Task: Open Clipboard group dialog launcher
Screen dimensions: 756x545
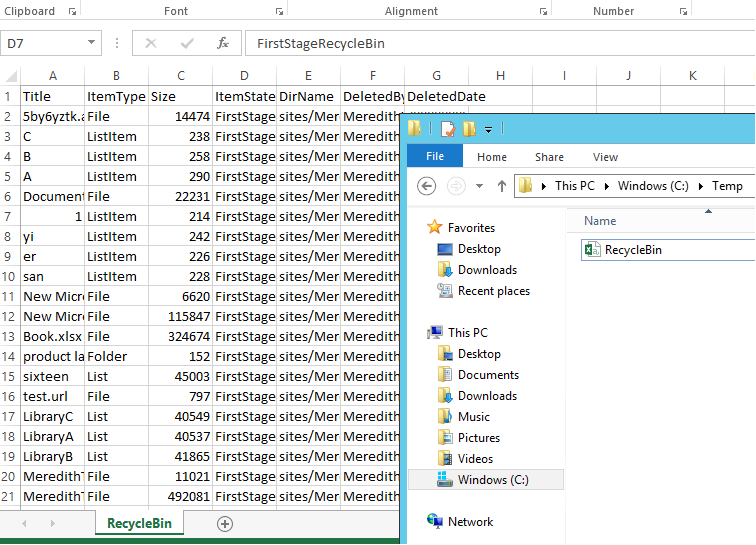Action: pyautogui.click(x=72, y=12)
